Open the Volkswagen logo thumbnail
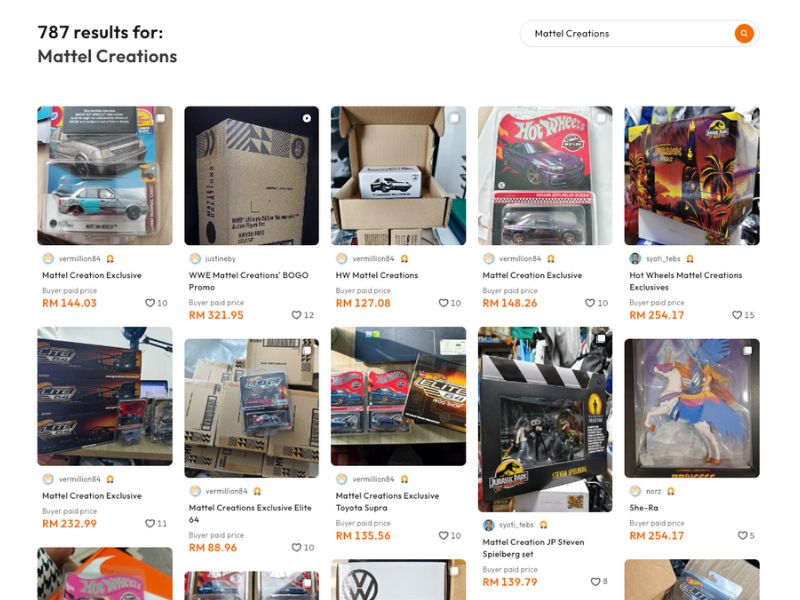Image resolution: width=800 pixels, height=600 pixels. 398,581
